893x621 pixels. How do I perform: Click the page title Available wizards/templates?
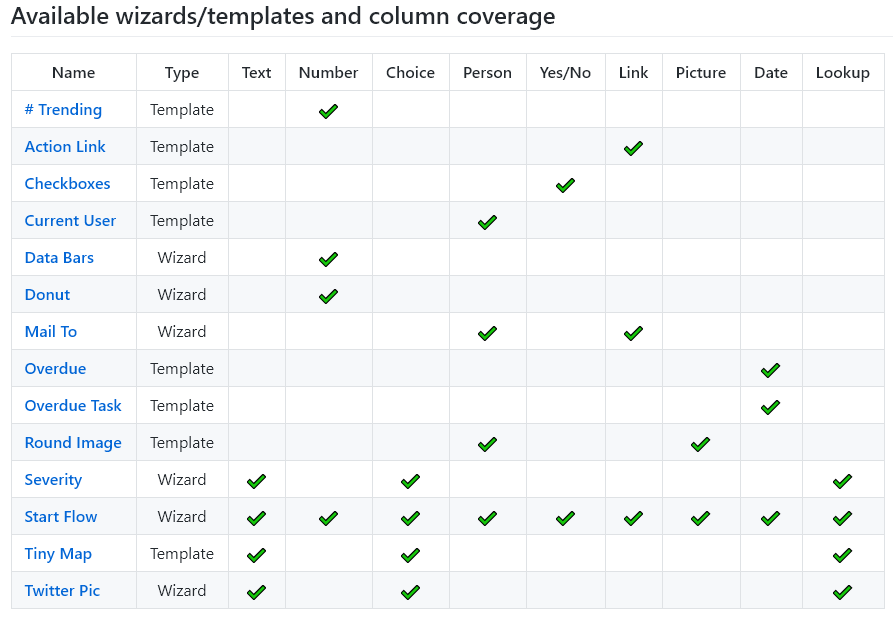[282, 16]
